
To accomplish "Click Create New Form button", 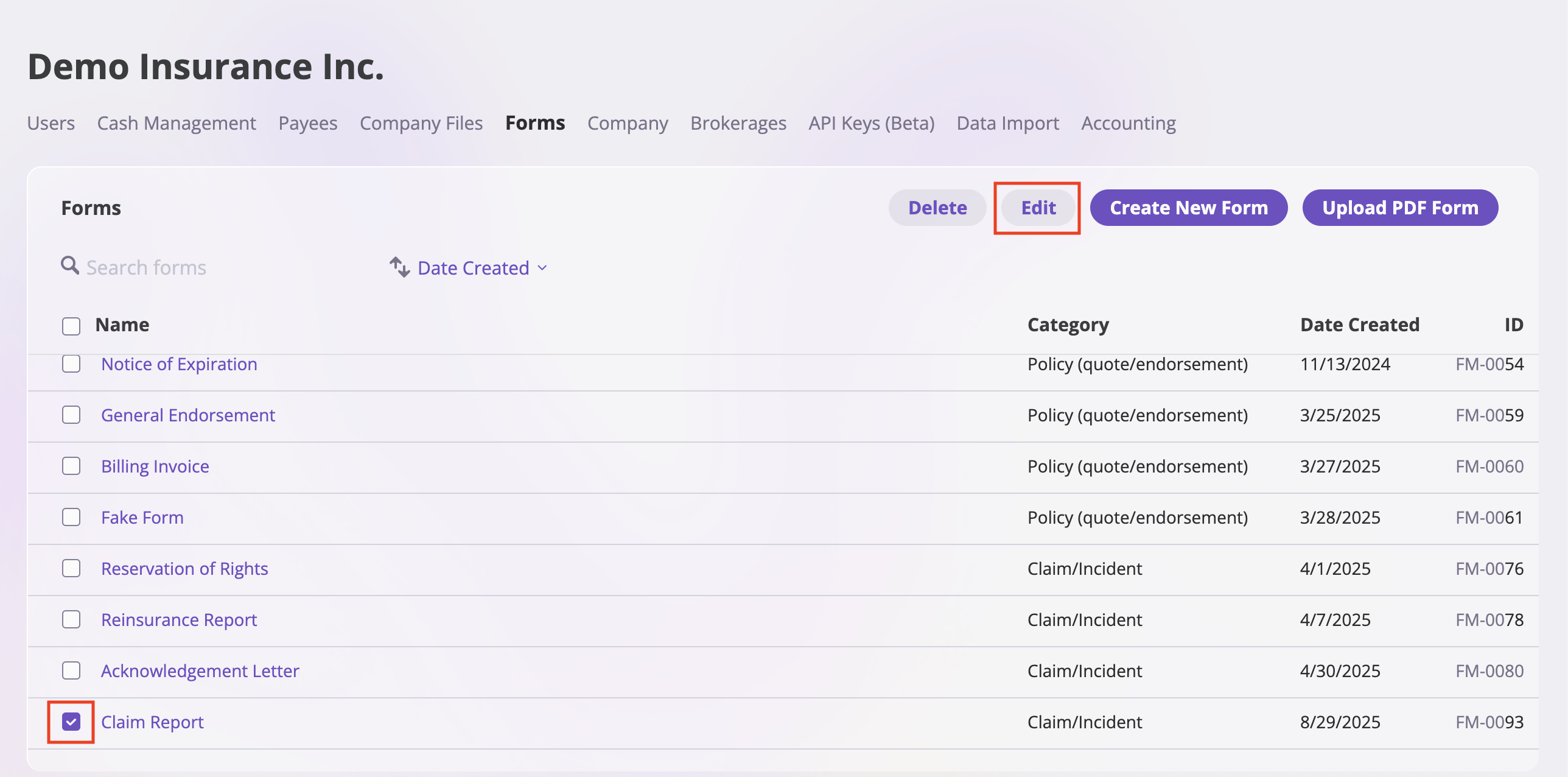I will click(1188, 208).
